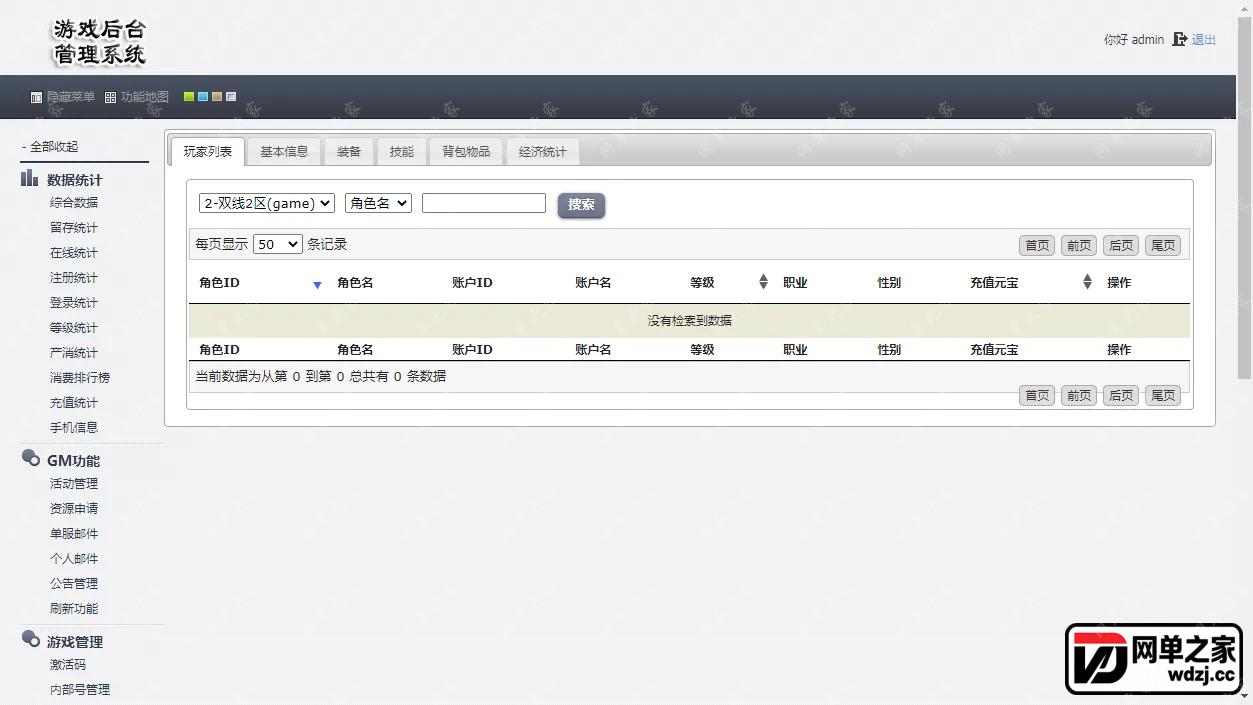Open 内部号管理 in the sidebar

[x=80, y=689]
